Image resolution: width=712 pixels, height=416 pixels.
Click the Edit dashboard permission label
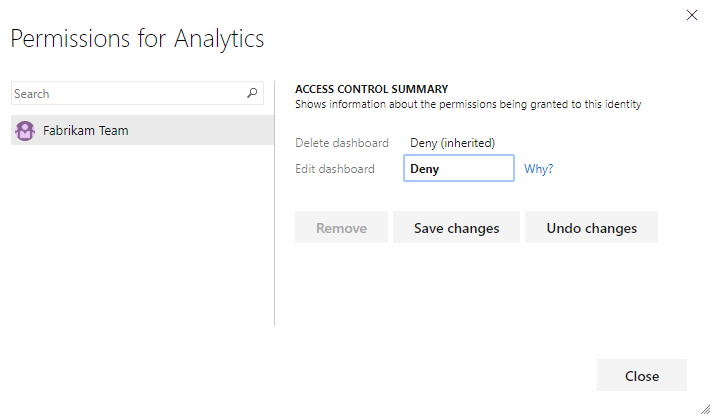[334, 169]
